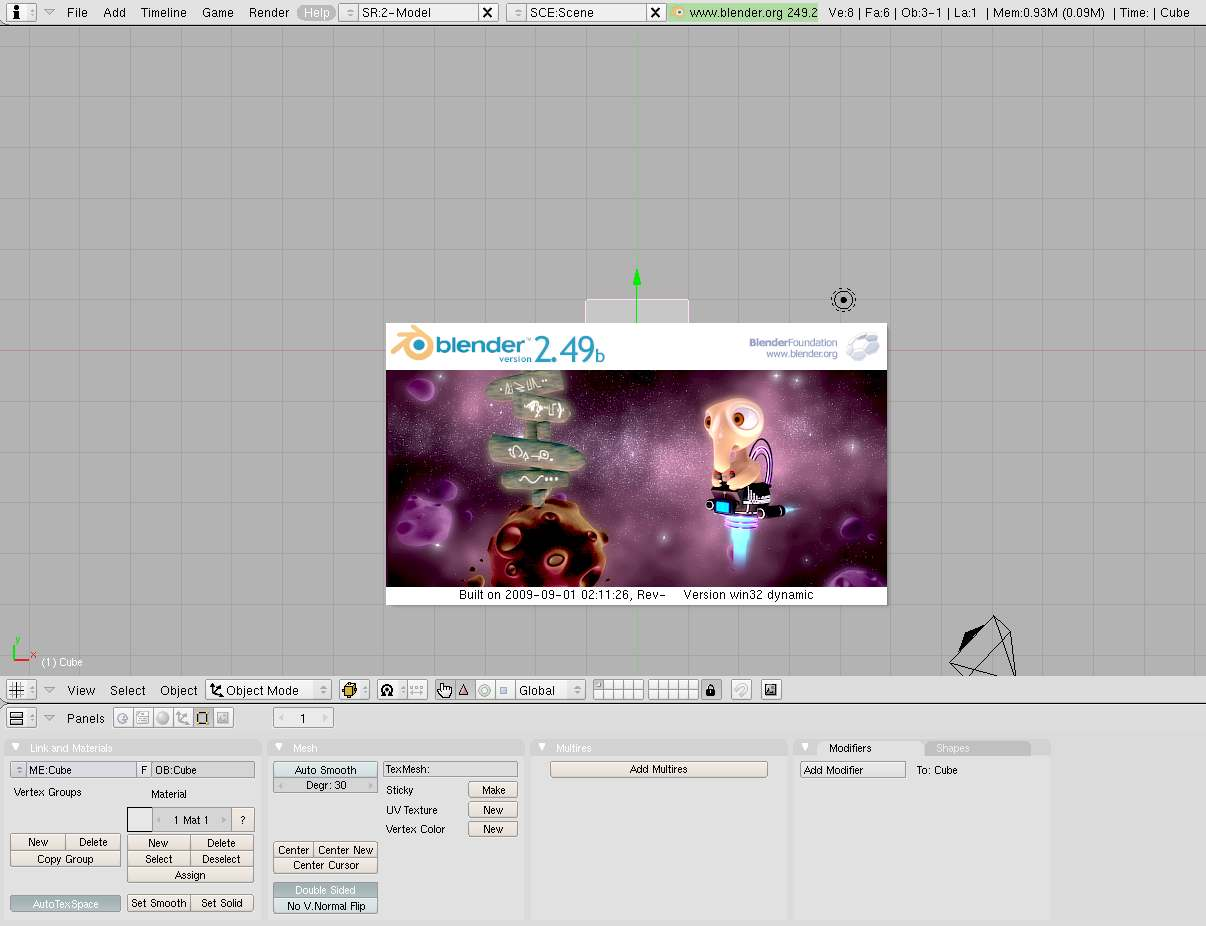Open the Global orientation dropdown
Screen dimensions: 1206x926
tap(550, 690)
